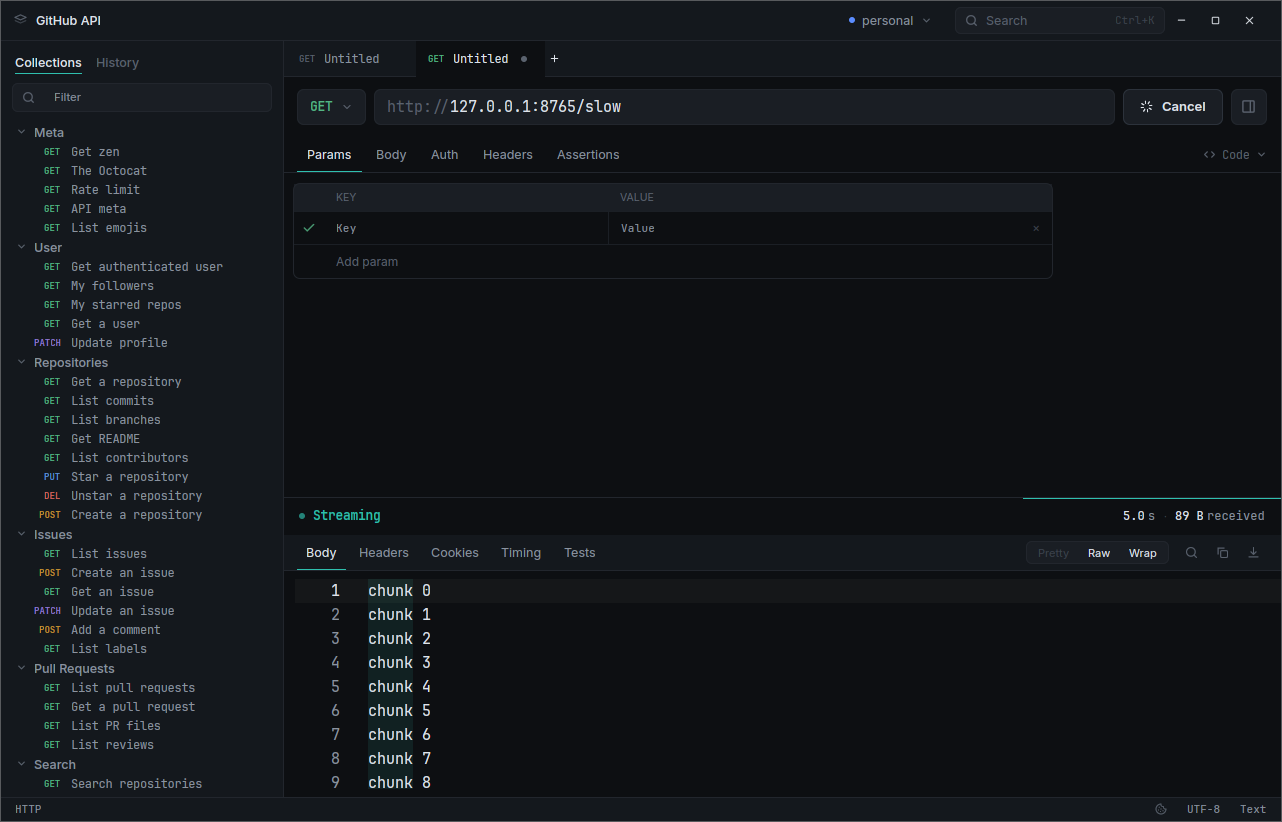
Task: Open the GET method dropdown
Action: coord(331,107)
